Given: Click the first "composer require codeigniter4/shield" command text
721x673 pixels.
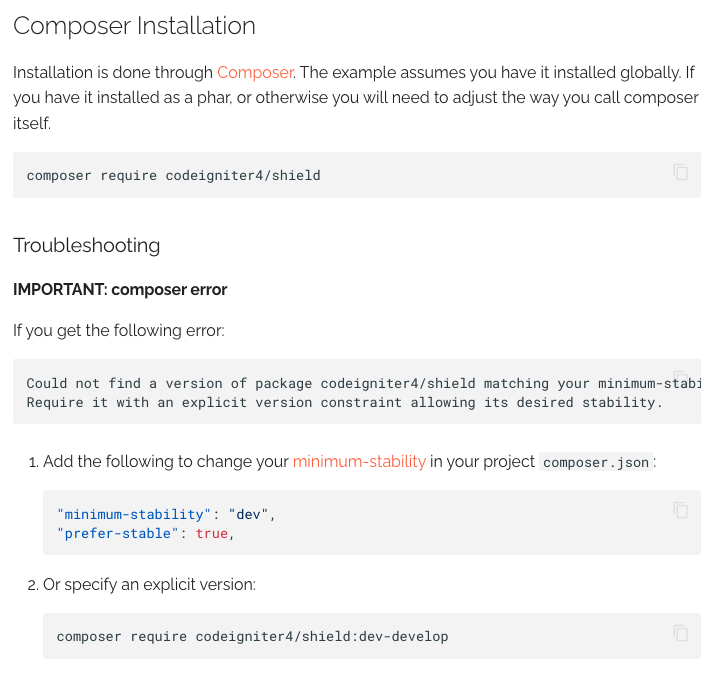Looking at the screenshot, I should 173,175.
